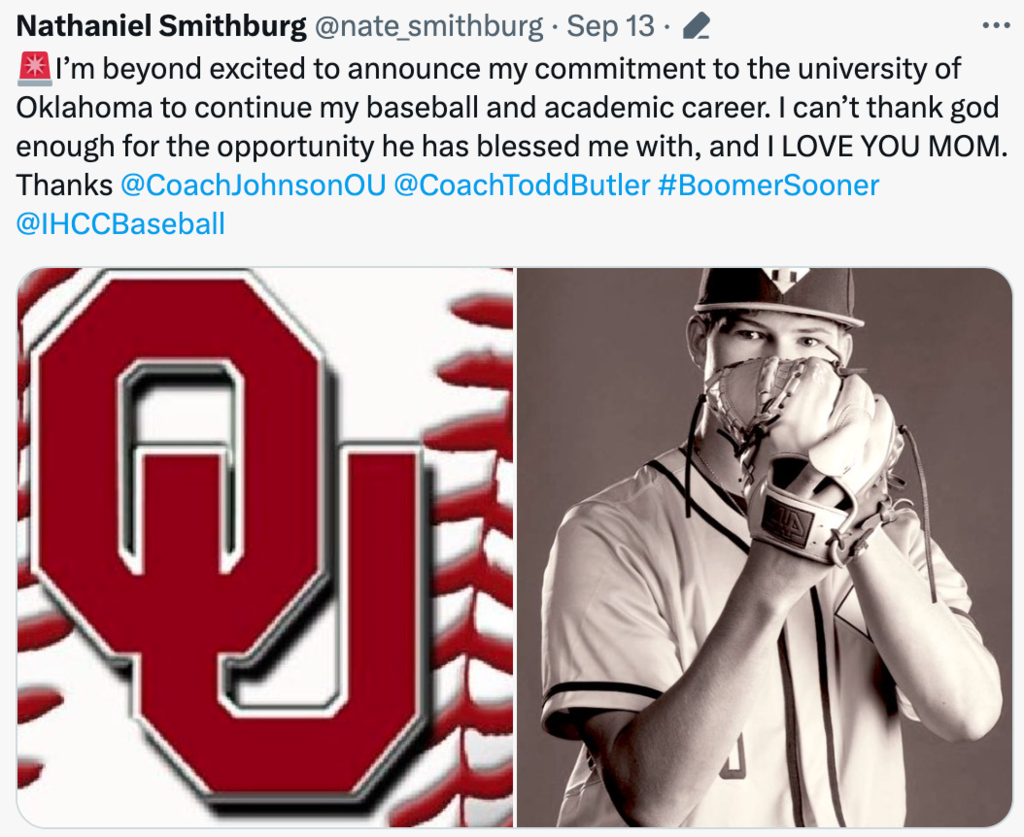Open the @CoachToddButler mention
The image size is (1024, 837).
tap(521, 185)
